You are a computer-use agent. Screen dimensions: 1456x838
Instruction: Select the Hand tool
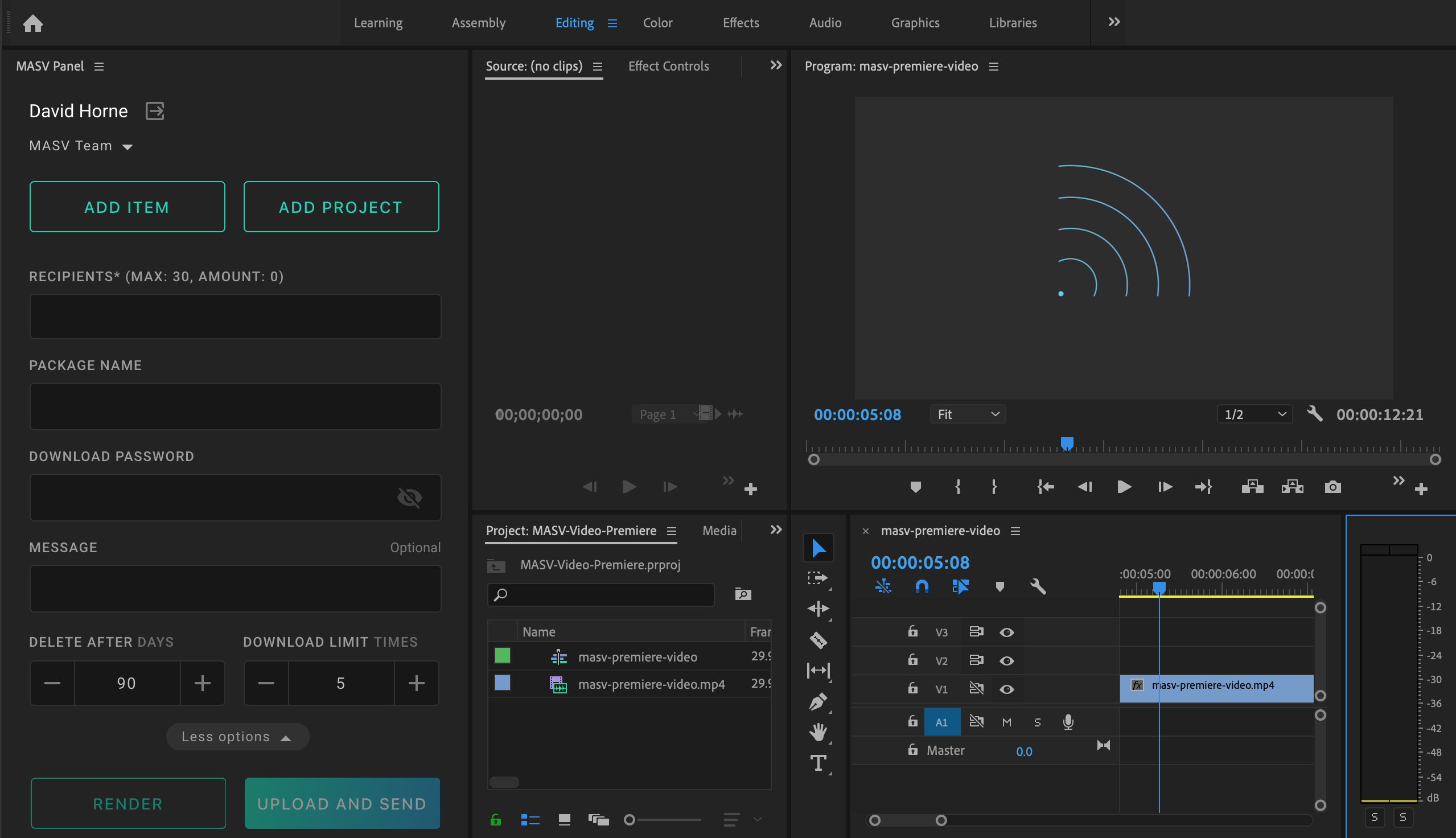pos(818,732)
